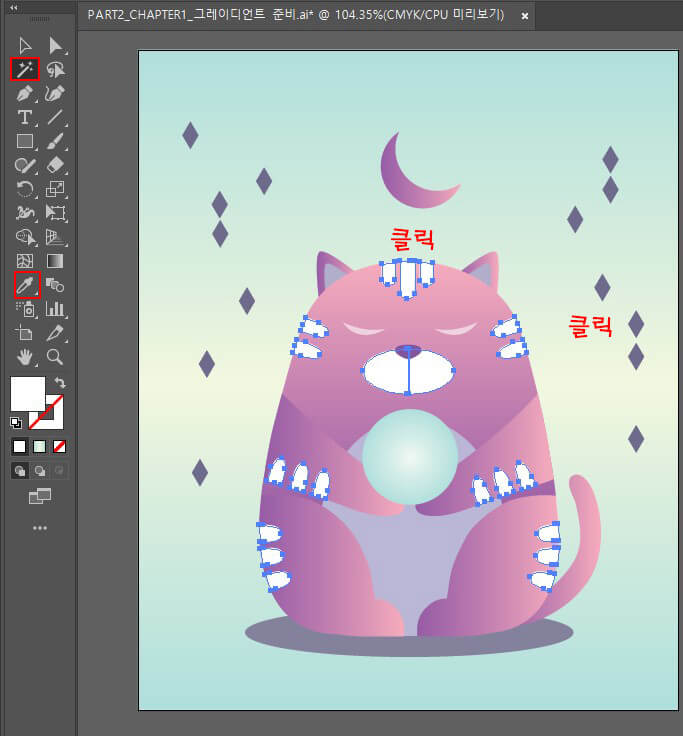Select the Hand tool

point(25,357)
